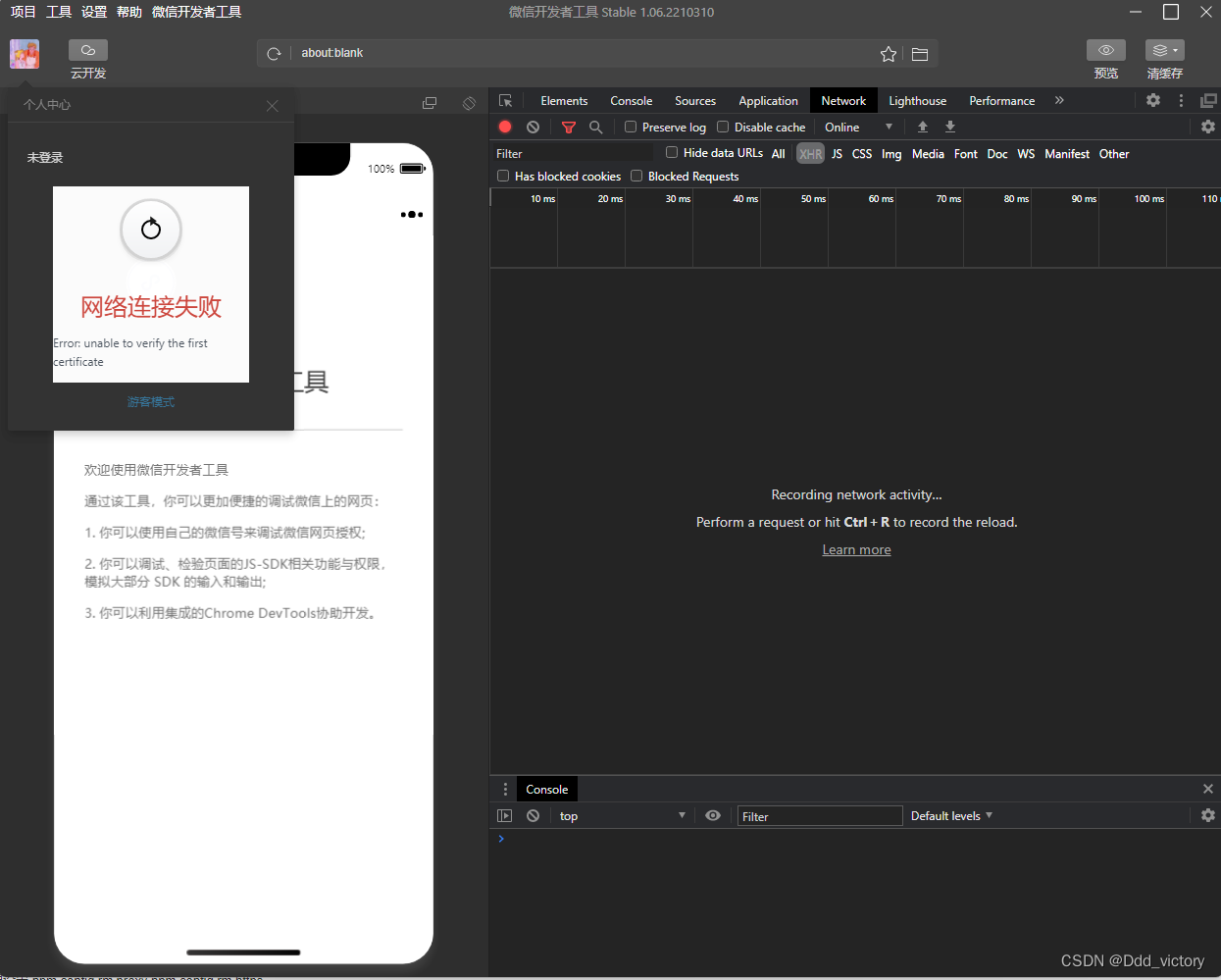Switch to the Console tab at the top
Image resolution: width=1221 pixels, height=980 pixels.
631,101
